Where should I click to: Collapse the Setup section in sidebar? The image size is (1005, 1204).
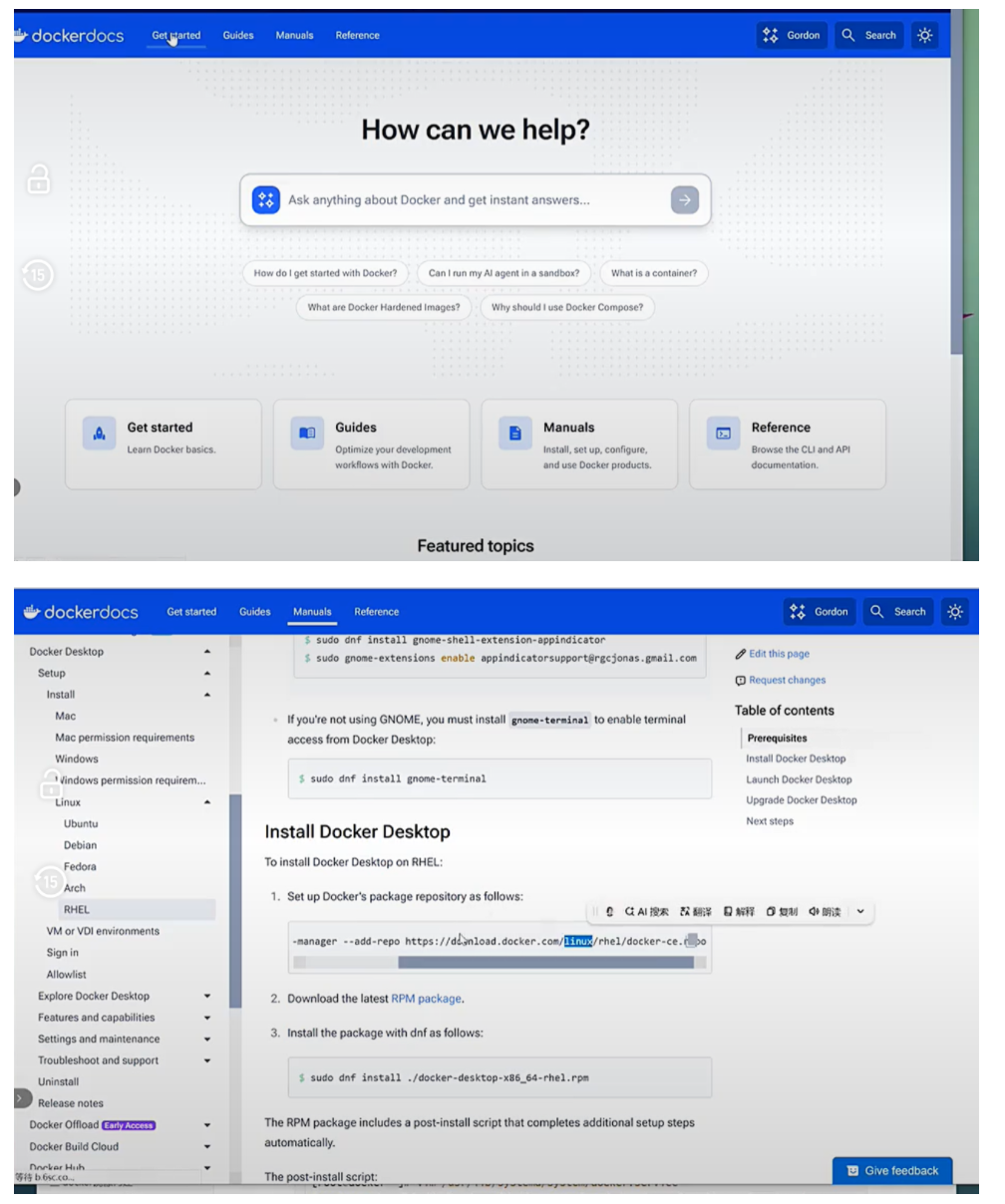(x=207, y=674)
